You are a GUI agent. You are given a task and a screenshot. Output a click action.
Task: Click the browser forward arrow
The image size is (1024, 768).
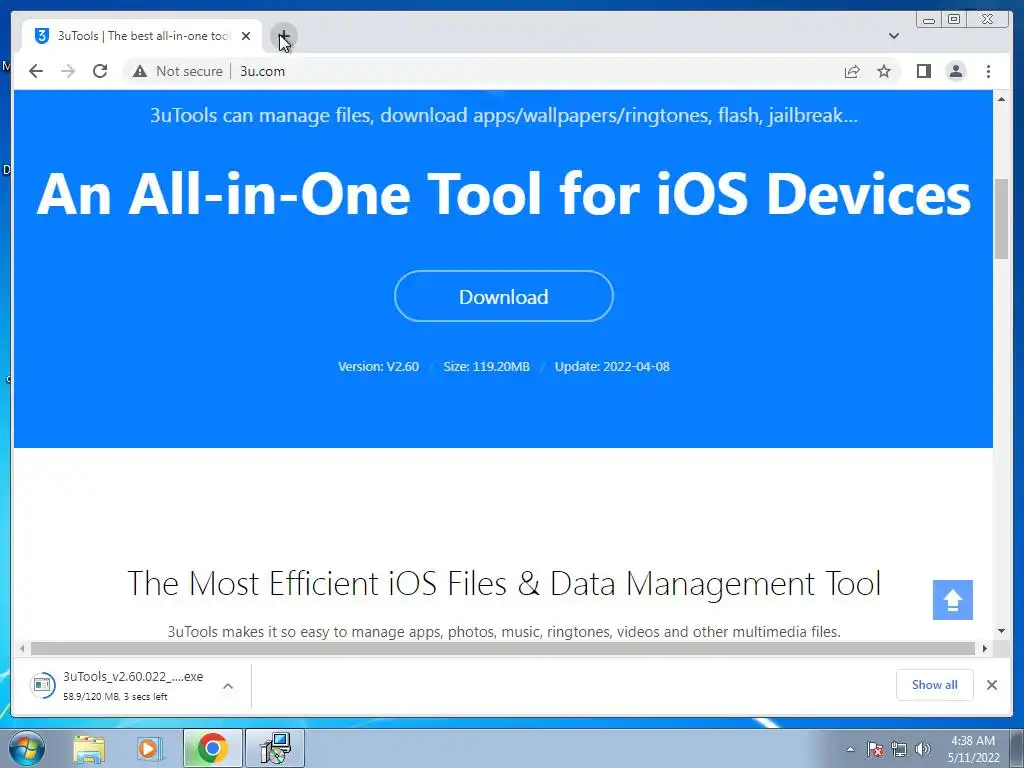click(68, 71)
